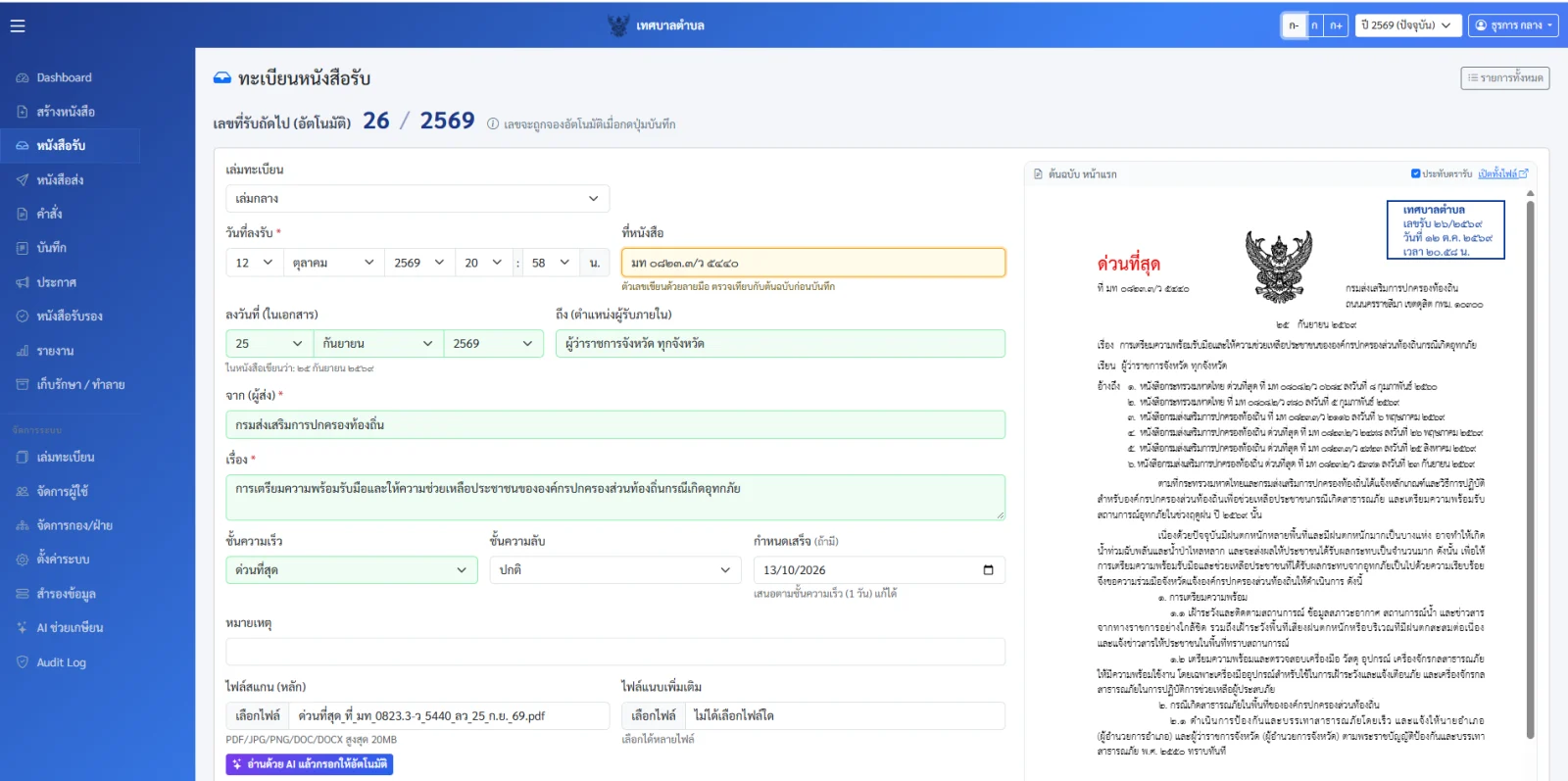Open the เก็บรักษา / ทำลาย archive icon

coord(23,384)
